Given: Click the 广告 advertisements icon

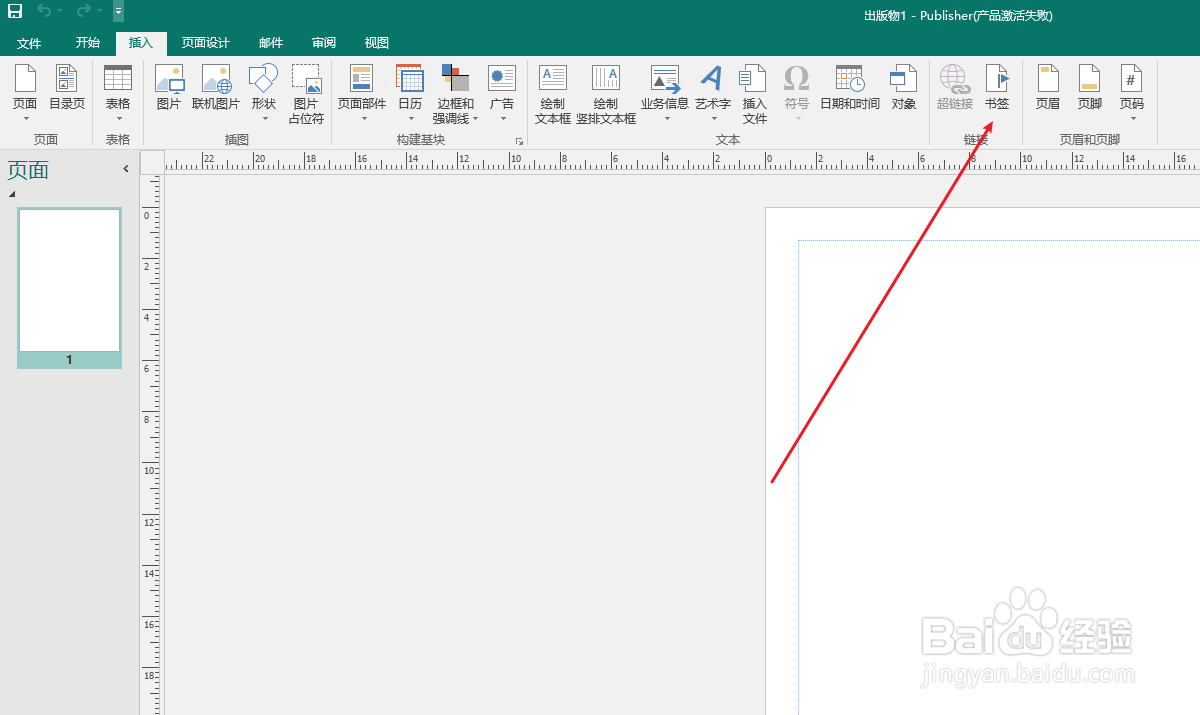Looking at the screenshot, I should (502, 78).
